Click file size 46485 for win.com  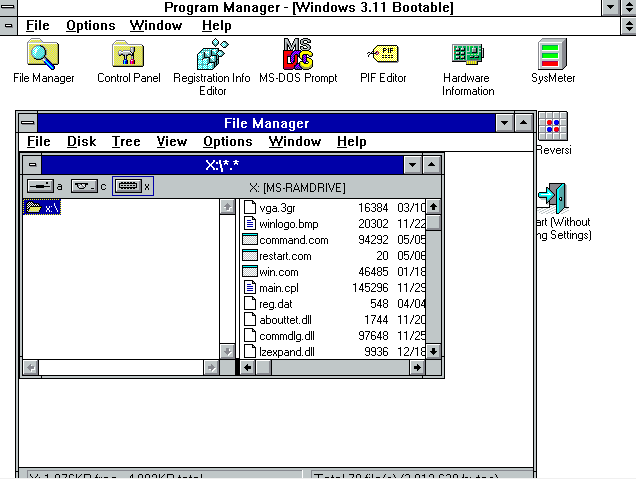coord(373,272)
